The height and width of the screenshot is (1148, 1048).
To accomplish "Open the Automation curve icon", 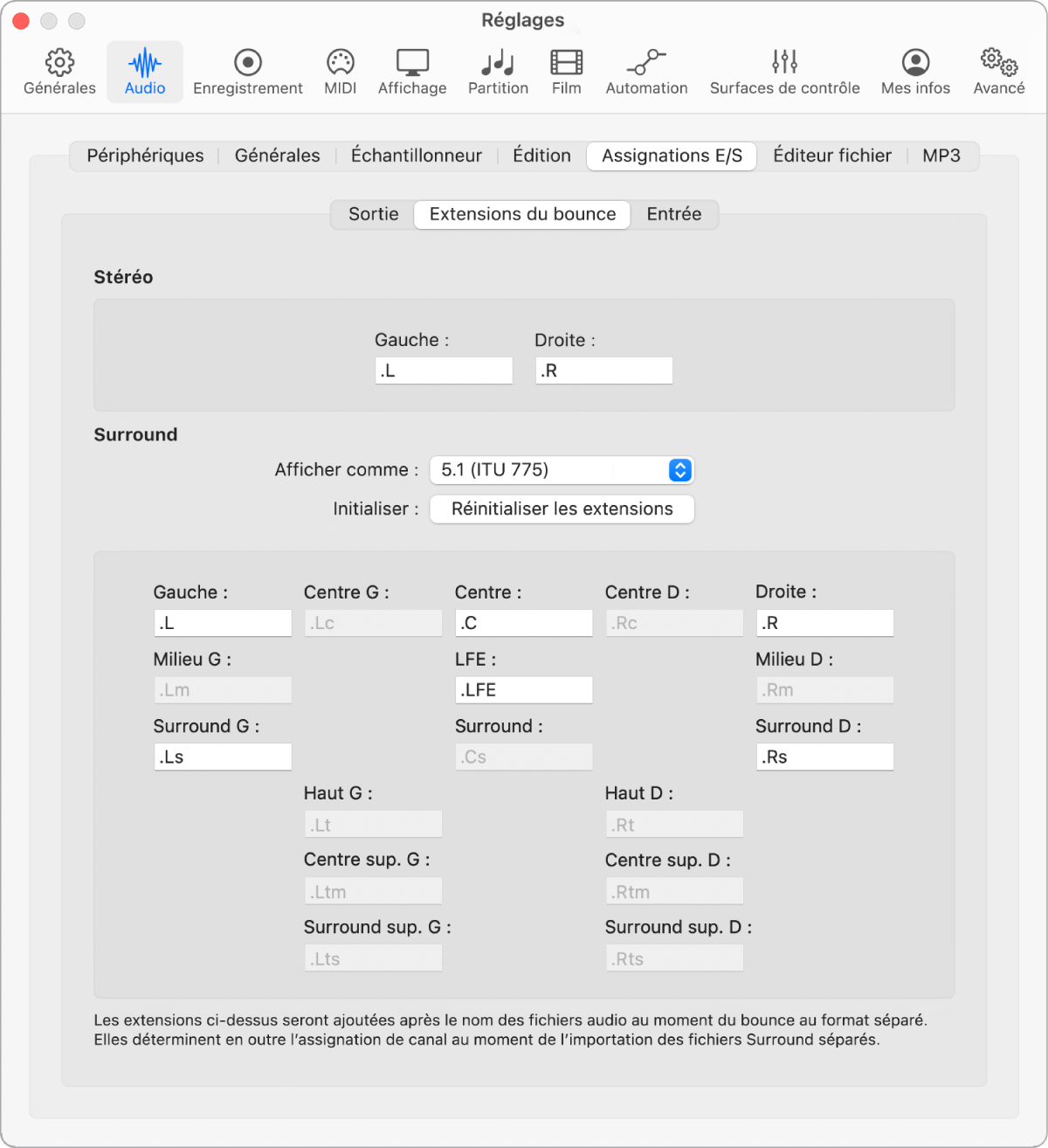I will [646, 62].
